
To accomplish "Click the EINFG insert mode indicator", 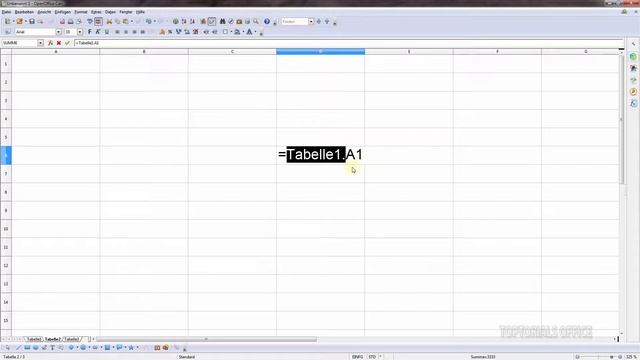I will [358, 357].
